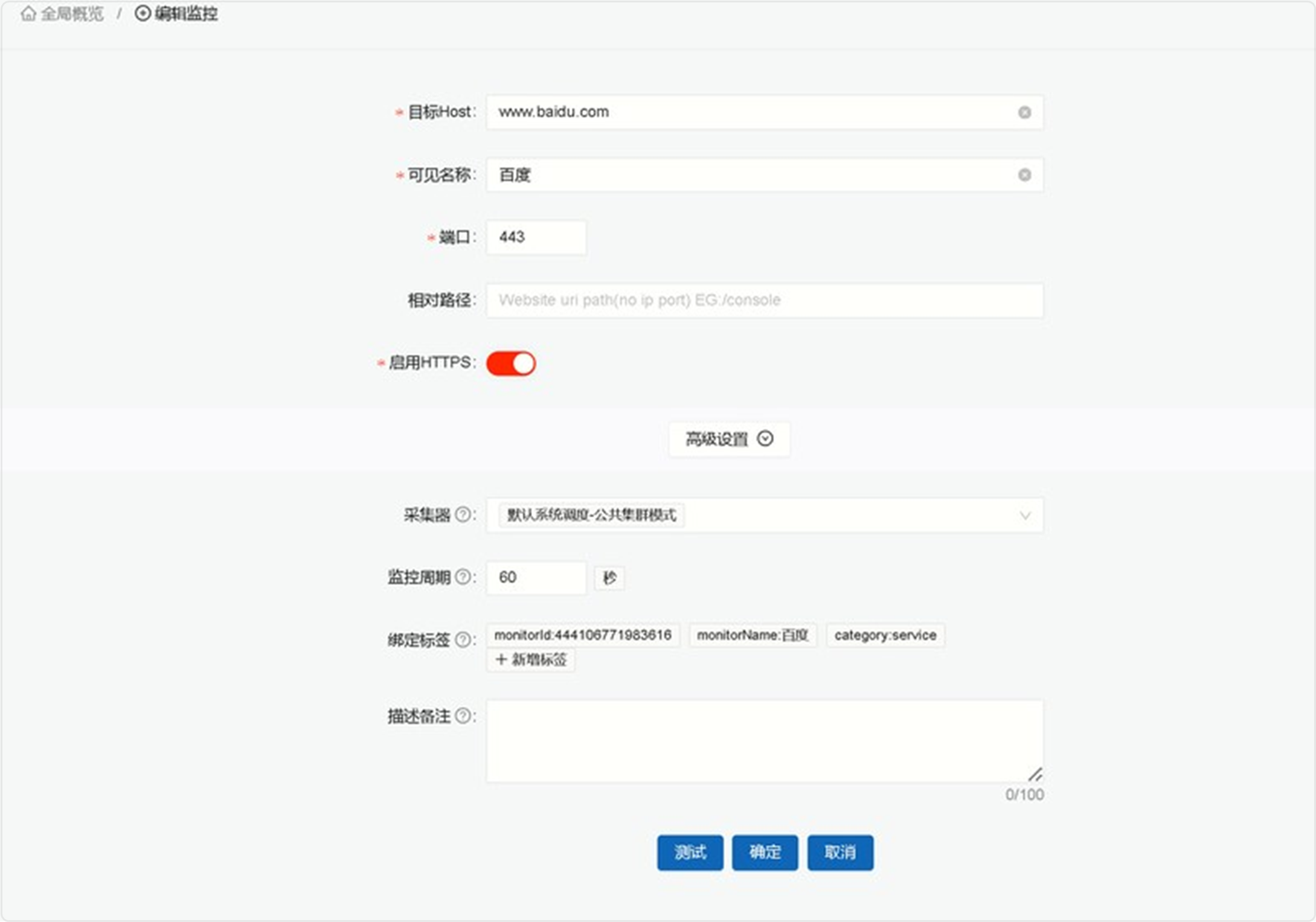Image resolution: width=1316 pixels, height=922 pixels.
Task: Disable the 启用HTTPS toggle
Action: pos(511,363)
